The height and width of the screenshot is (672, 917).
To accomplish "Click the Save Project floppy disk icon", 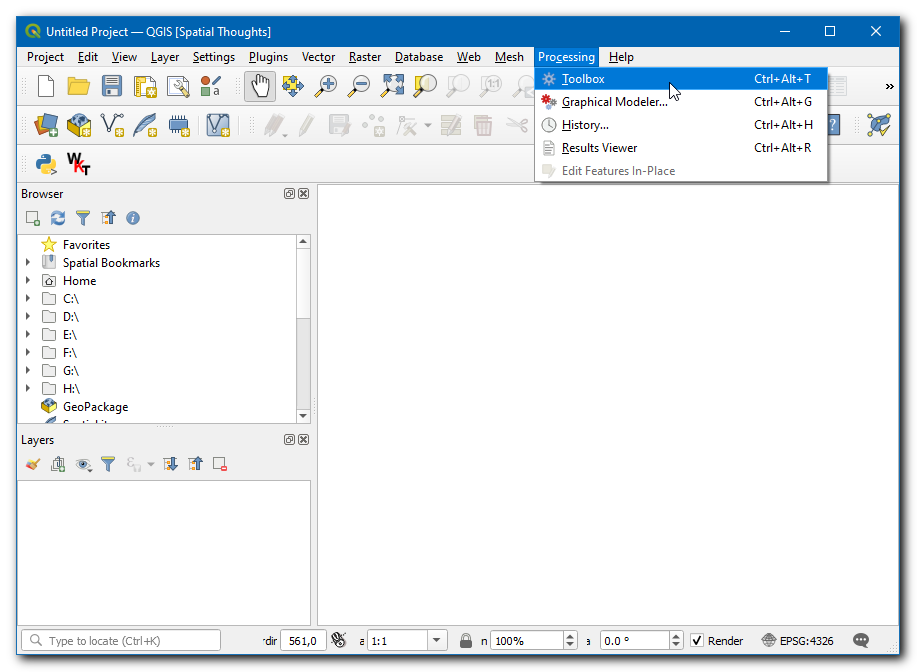I will (x=112, y=87).
